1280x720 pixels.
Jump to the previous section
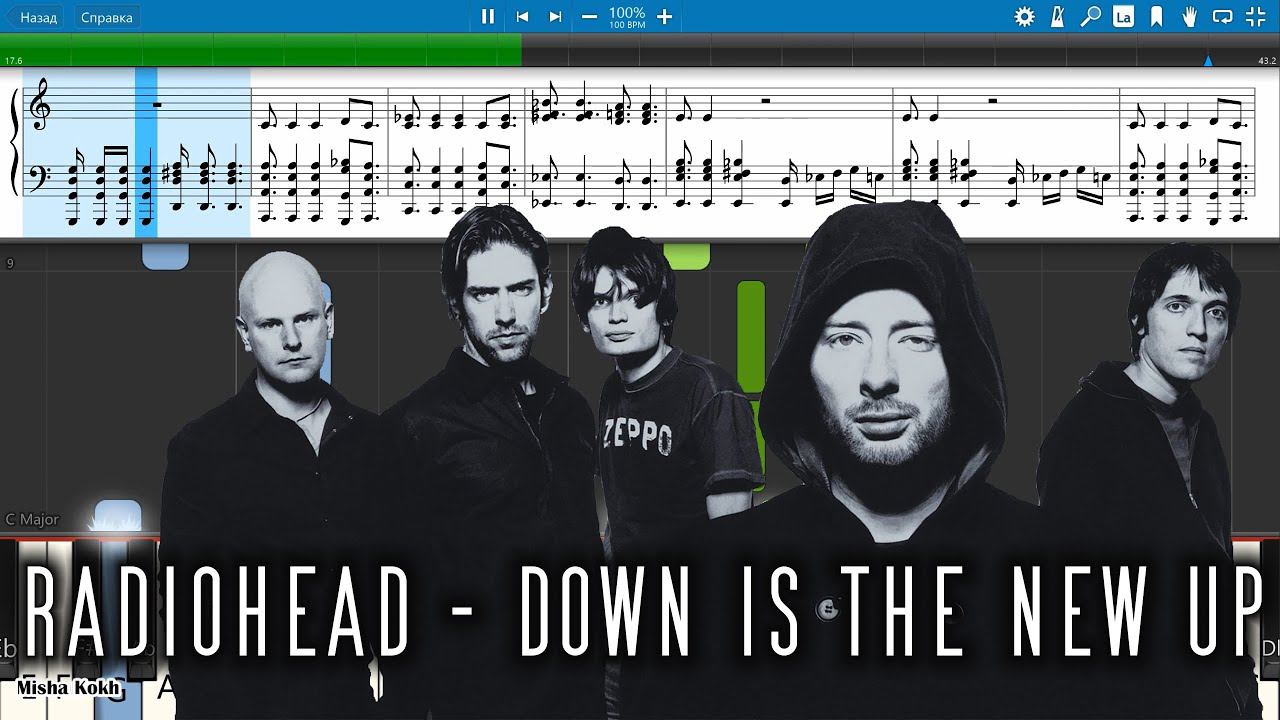521,16
